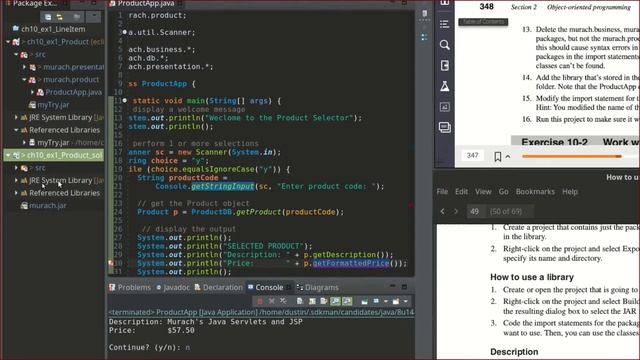Remove all terminated launches in Console
Image resolution: width=640 pixels, height=360 pixels.
283,301
